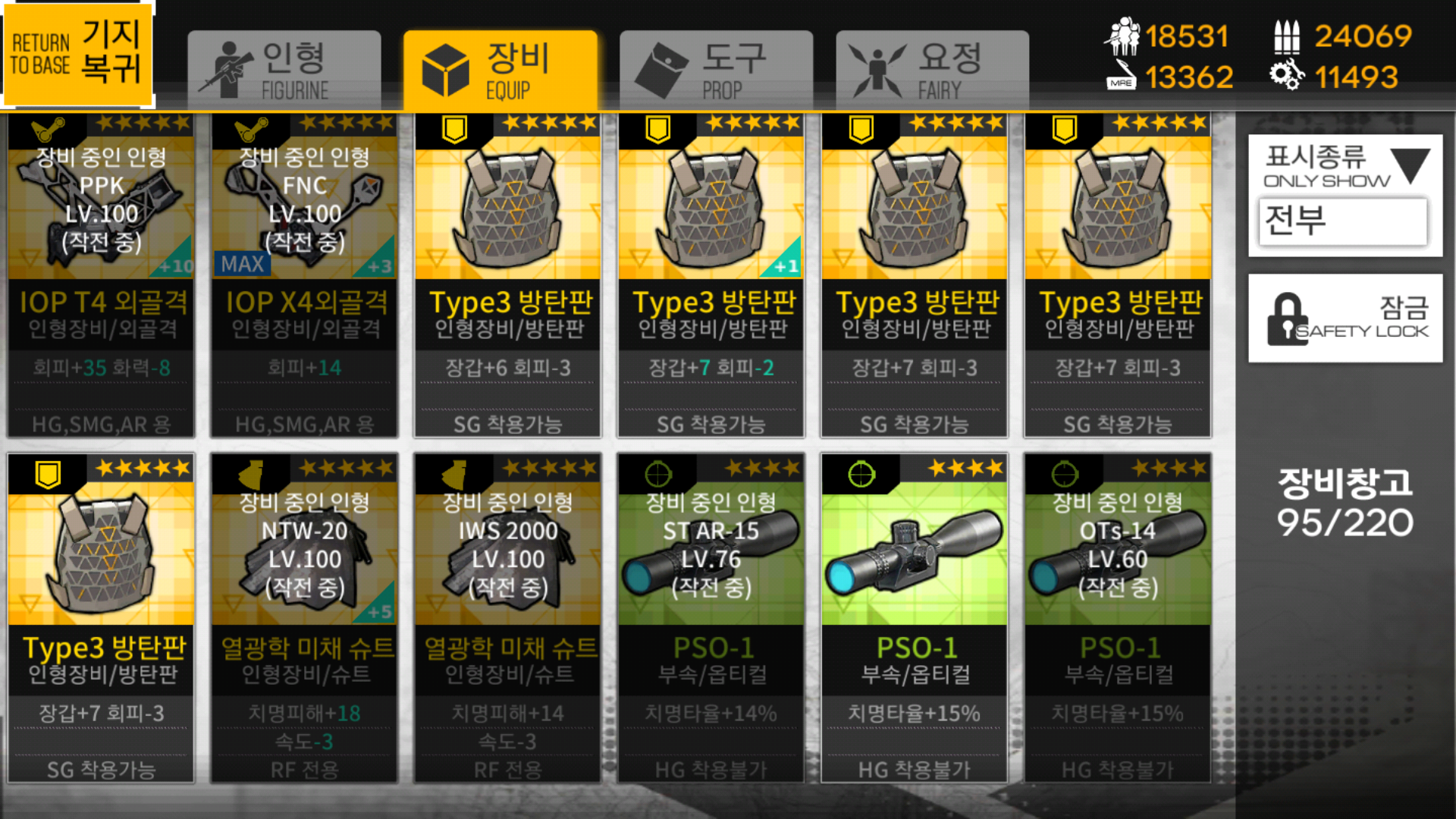Tap the MRE rations resource icon

pyautogui.click(x=1121, y=77)
